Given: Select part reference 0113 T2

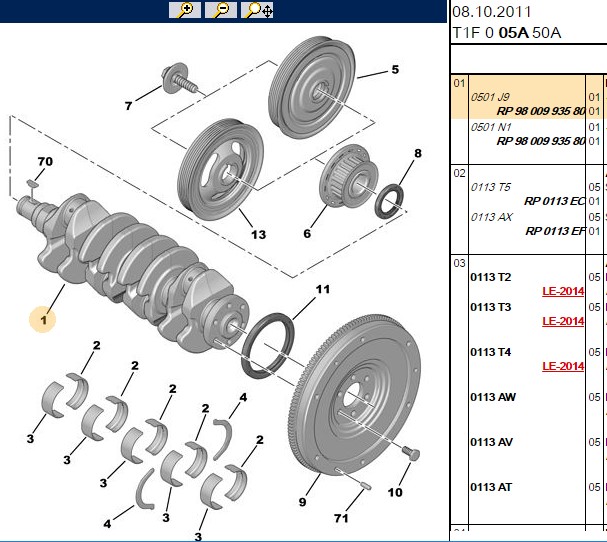Looking at the screenshot, I should 490,277.
